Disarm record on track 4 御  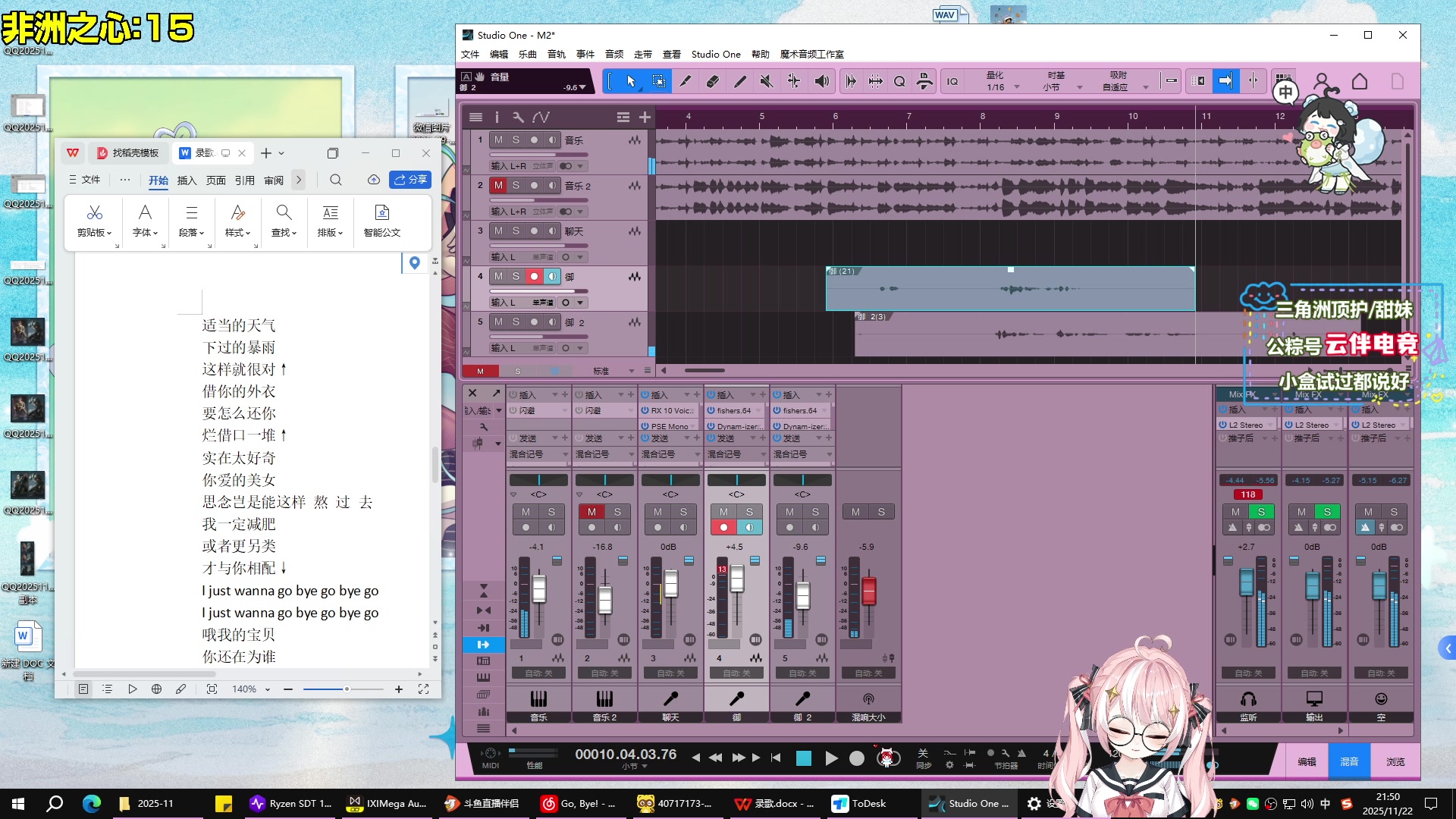tap(534, 277)
